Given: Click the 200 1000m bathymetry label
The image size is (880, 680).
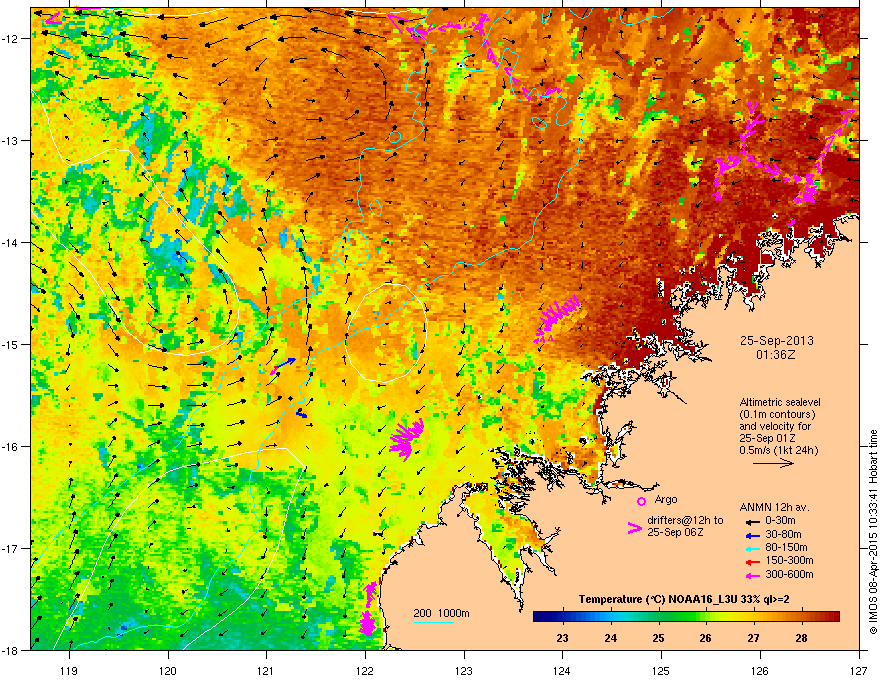Looking at the screenshot, I should coord(441,613).
